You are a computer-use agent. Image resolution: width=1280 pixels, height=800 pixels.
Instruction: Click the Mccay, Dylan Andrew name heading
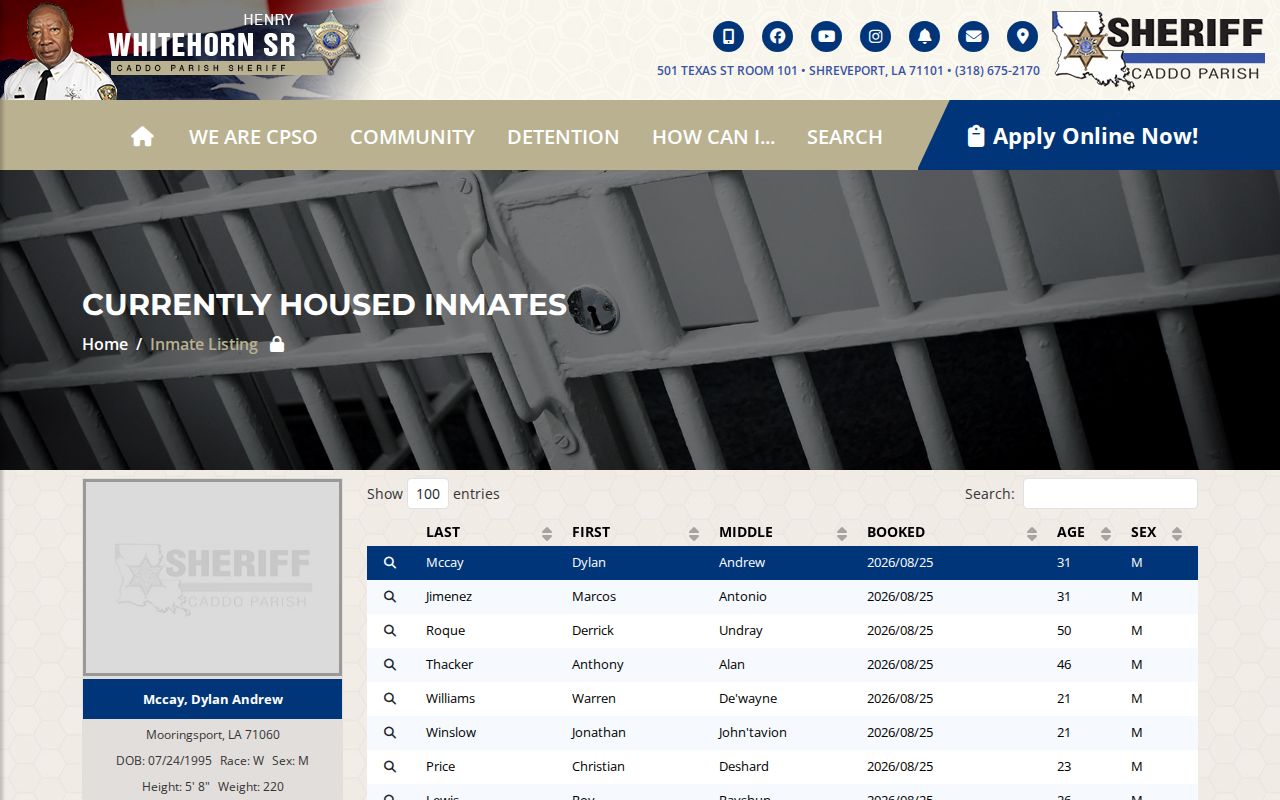[213, 700]
